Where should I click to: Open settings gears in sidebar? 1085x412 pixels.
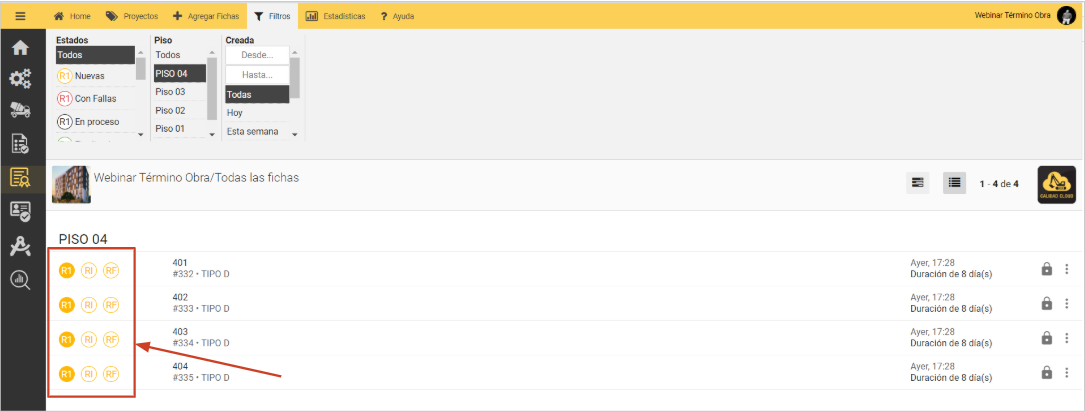[21, 80]
